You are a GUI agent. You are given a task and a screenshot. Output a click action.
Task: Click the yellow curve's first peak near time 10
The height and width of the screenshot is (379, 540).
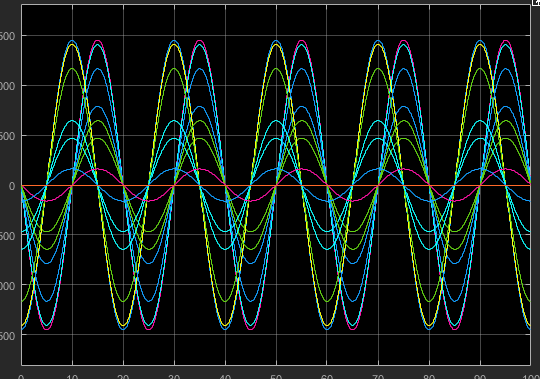[72, 45]
